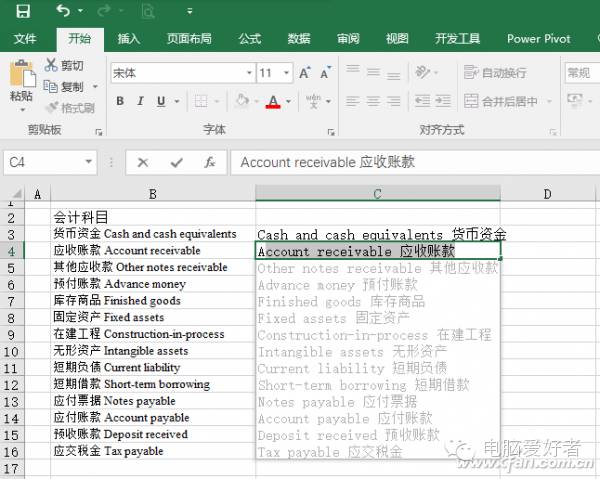Toggle italic formatting I
600x479 pixels.
[140, 101]
